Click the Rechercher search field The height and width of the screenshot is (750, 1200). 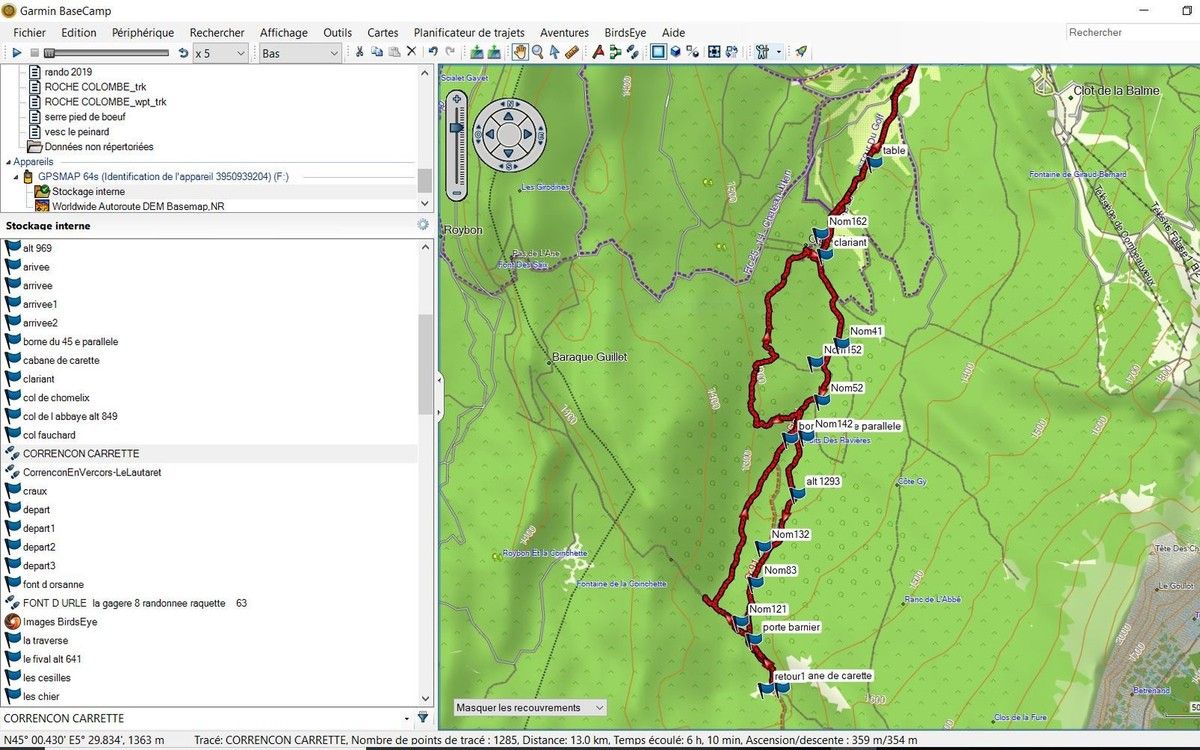(1130, 33)
